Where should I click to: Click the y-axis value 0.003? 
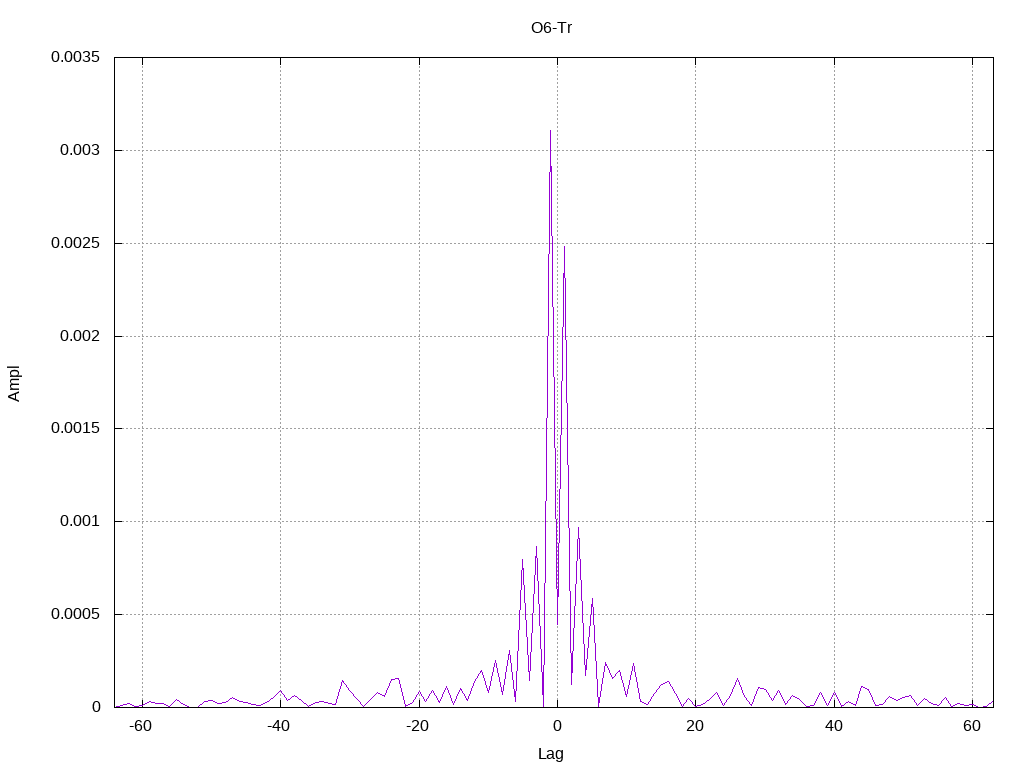click(80, 150)
